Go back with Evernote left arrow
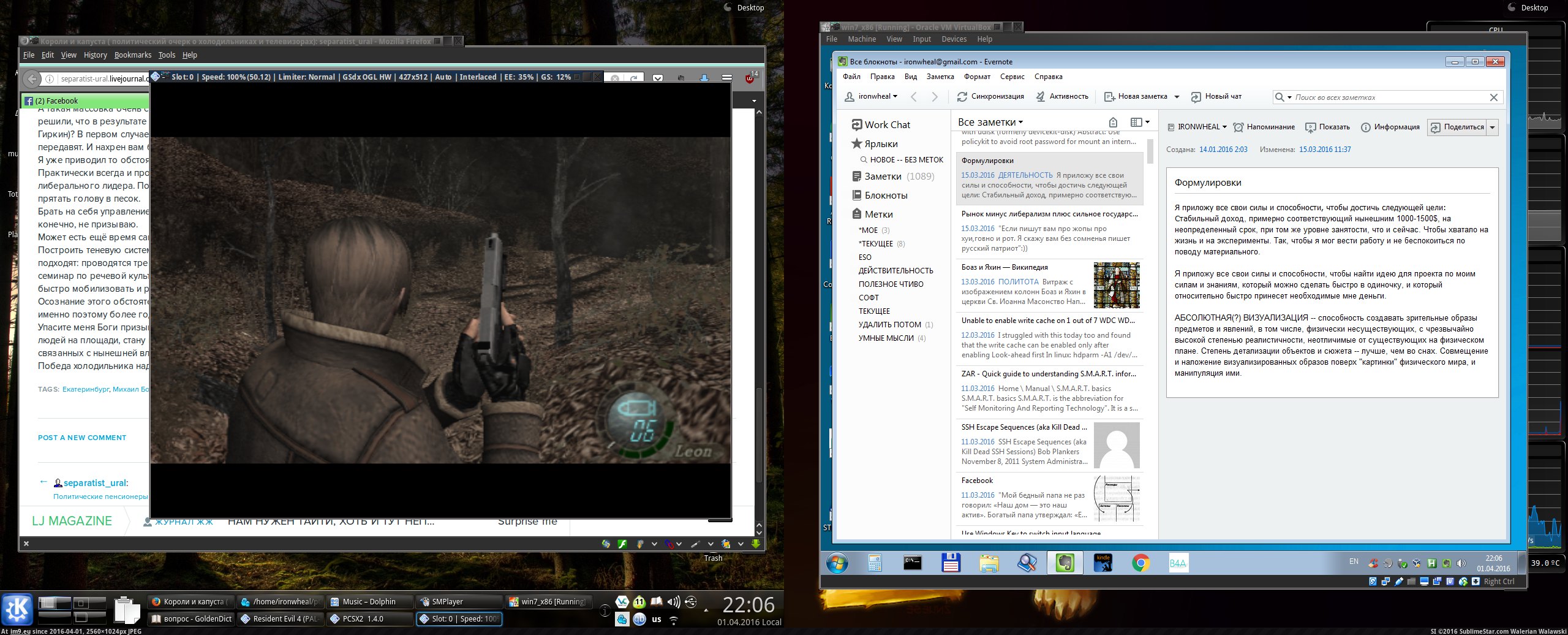 (914, 97)
